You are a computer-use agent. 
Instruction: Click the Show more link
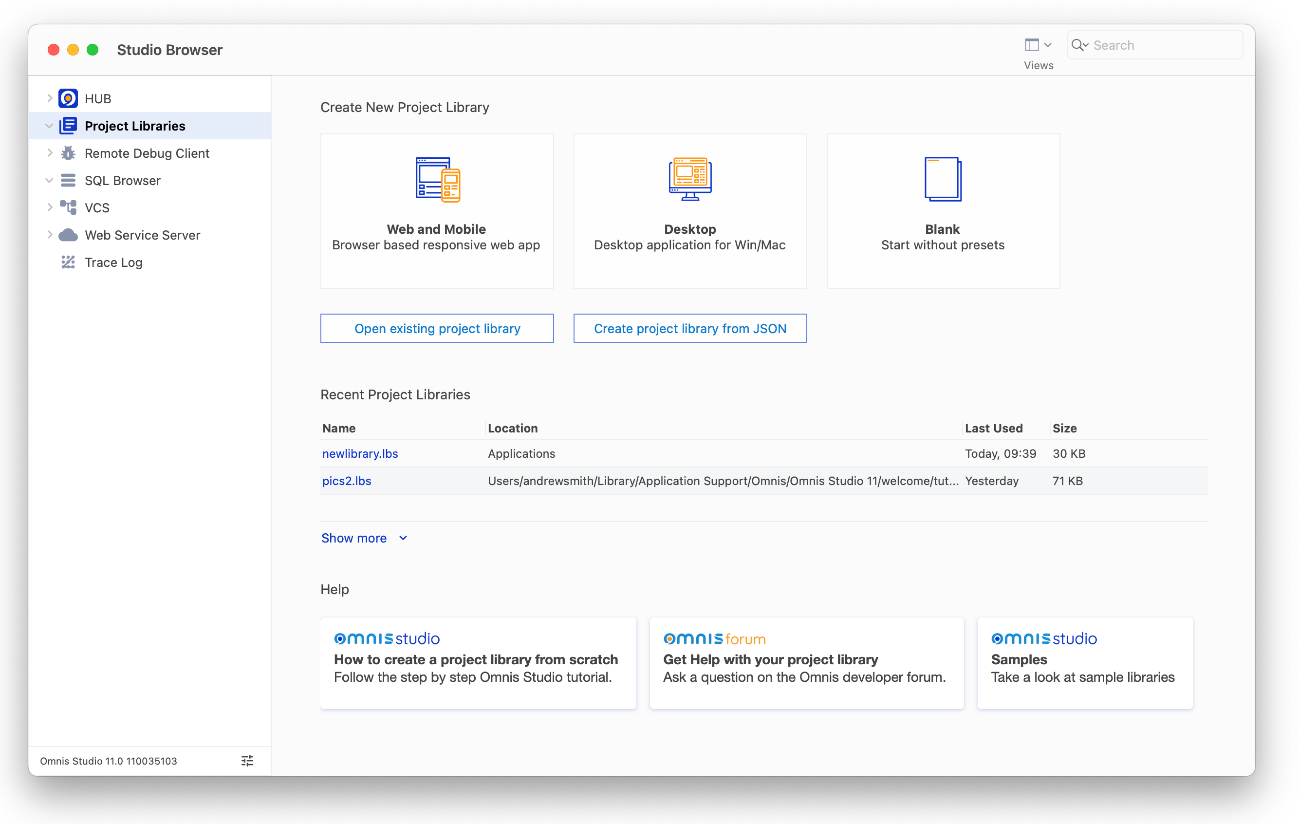(354, 538)
